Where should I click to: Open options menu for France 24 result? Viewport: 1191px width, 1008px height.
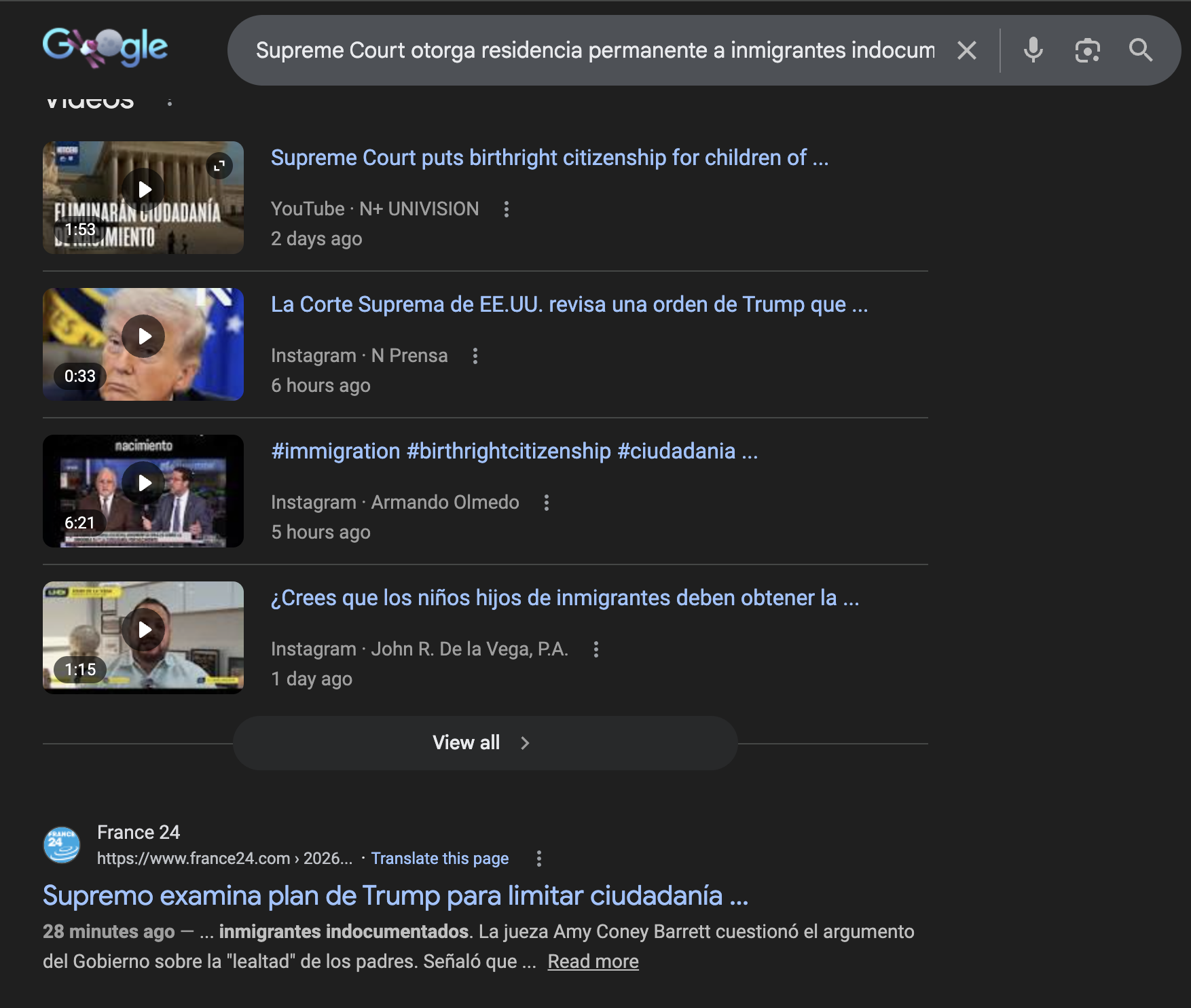pyautogui.click(x=539, y=859)
